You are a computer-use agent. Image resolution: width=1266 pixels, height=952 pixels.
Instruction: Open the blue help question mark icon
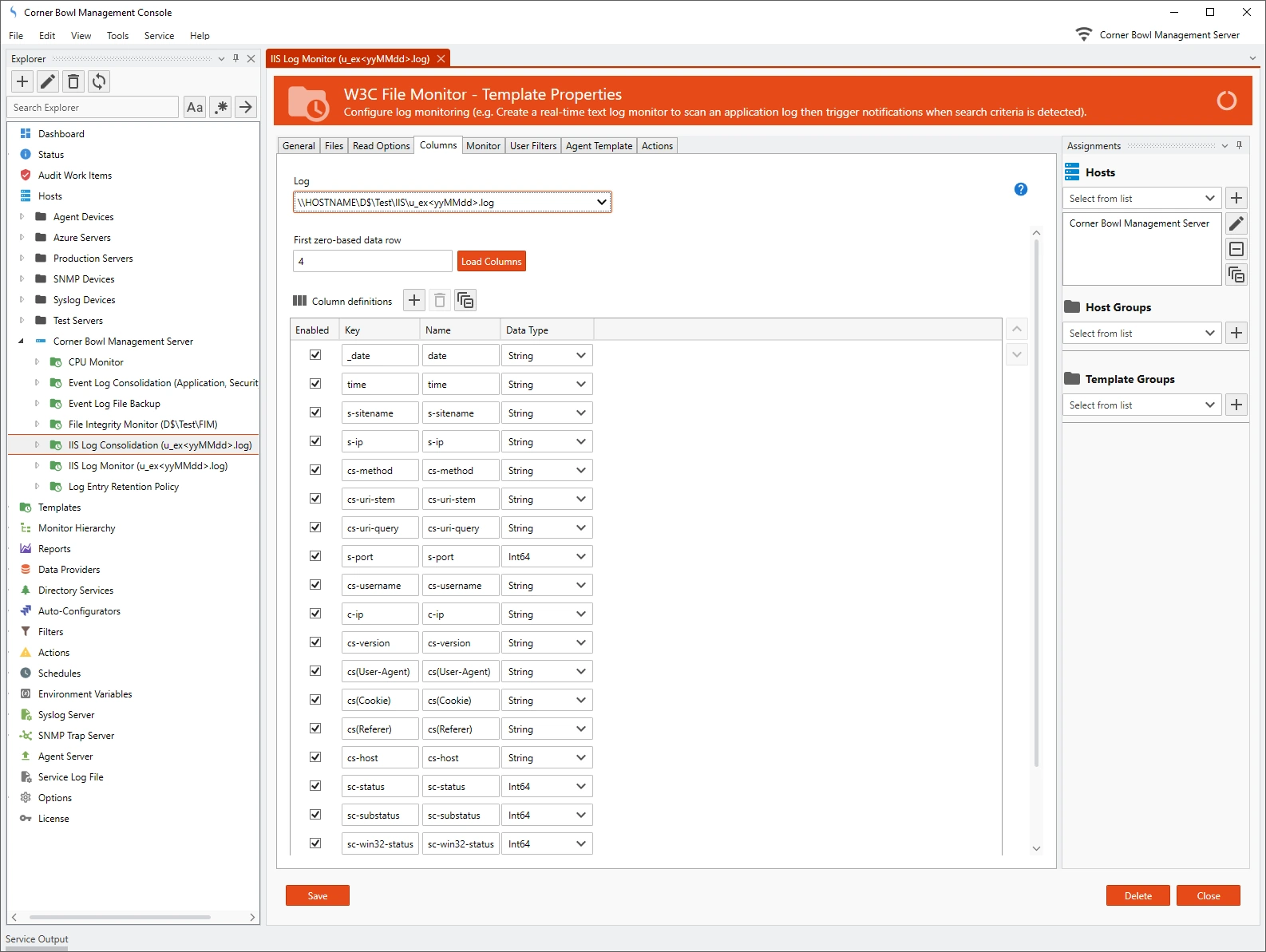click(1020, 189)
